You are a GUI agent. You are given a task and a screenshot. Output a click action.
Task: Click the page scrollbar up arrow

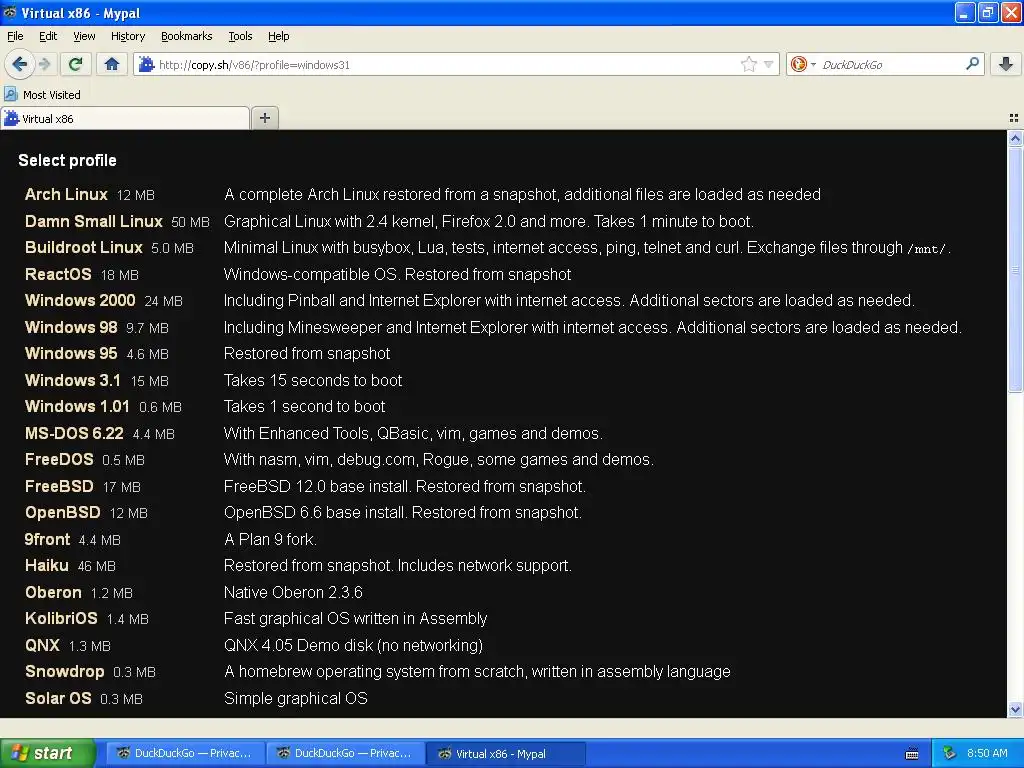click(x=1015, y=138)
